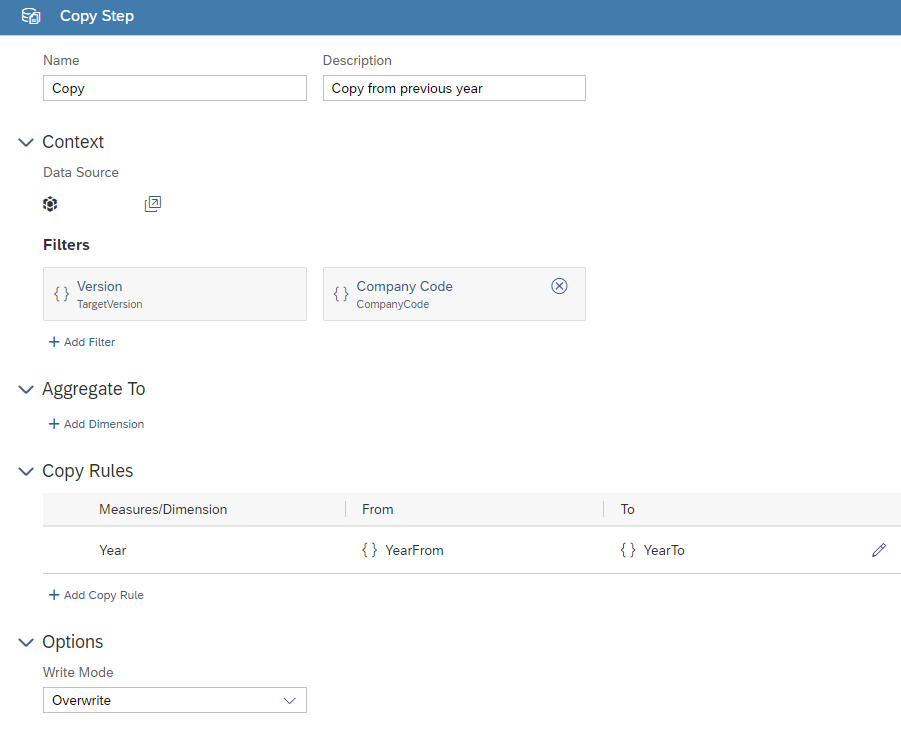Open the Write Mode dropdown
Screen dimensions: 901x731
pos(292,700)
